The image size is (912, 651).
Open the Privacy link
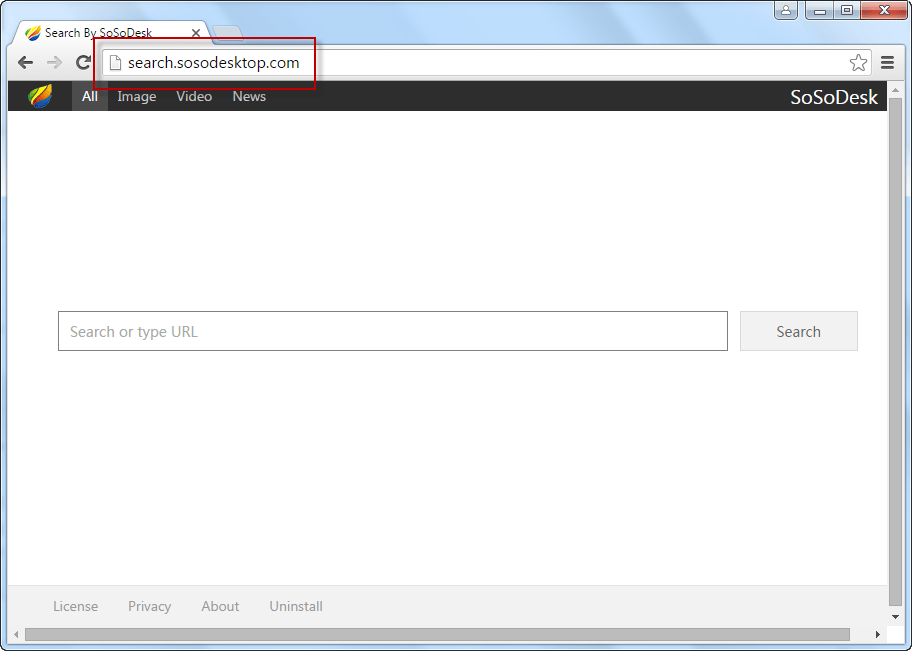(x=149, y=606)
